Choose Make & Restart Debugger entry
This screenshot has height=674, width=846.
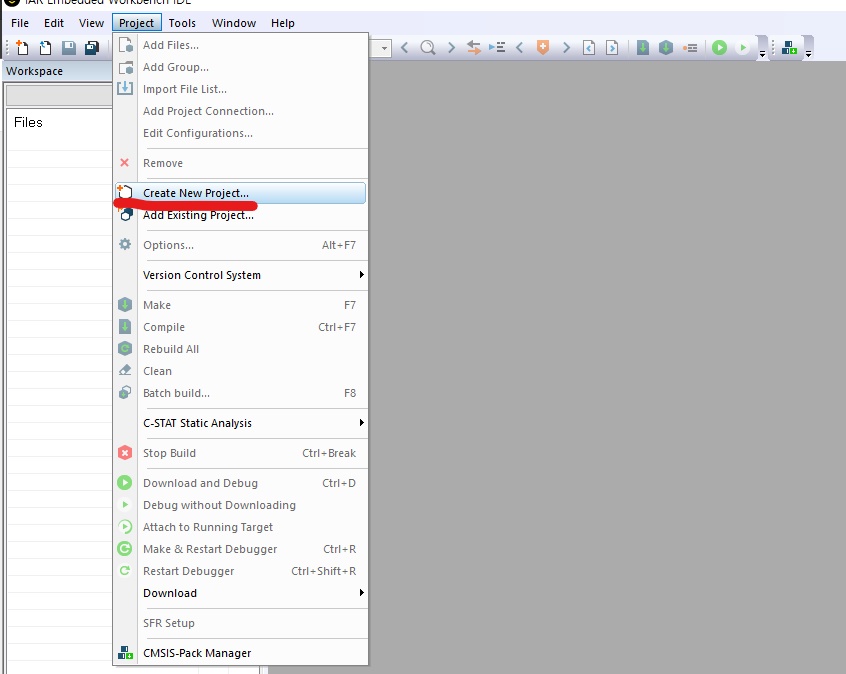[x=241, y=549]
